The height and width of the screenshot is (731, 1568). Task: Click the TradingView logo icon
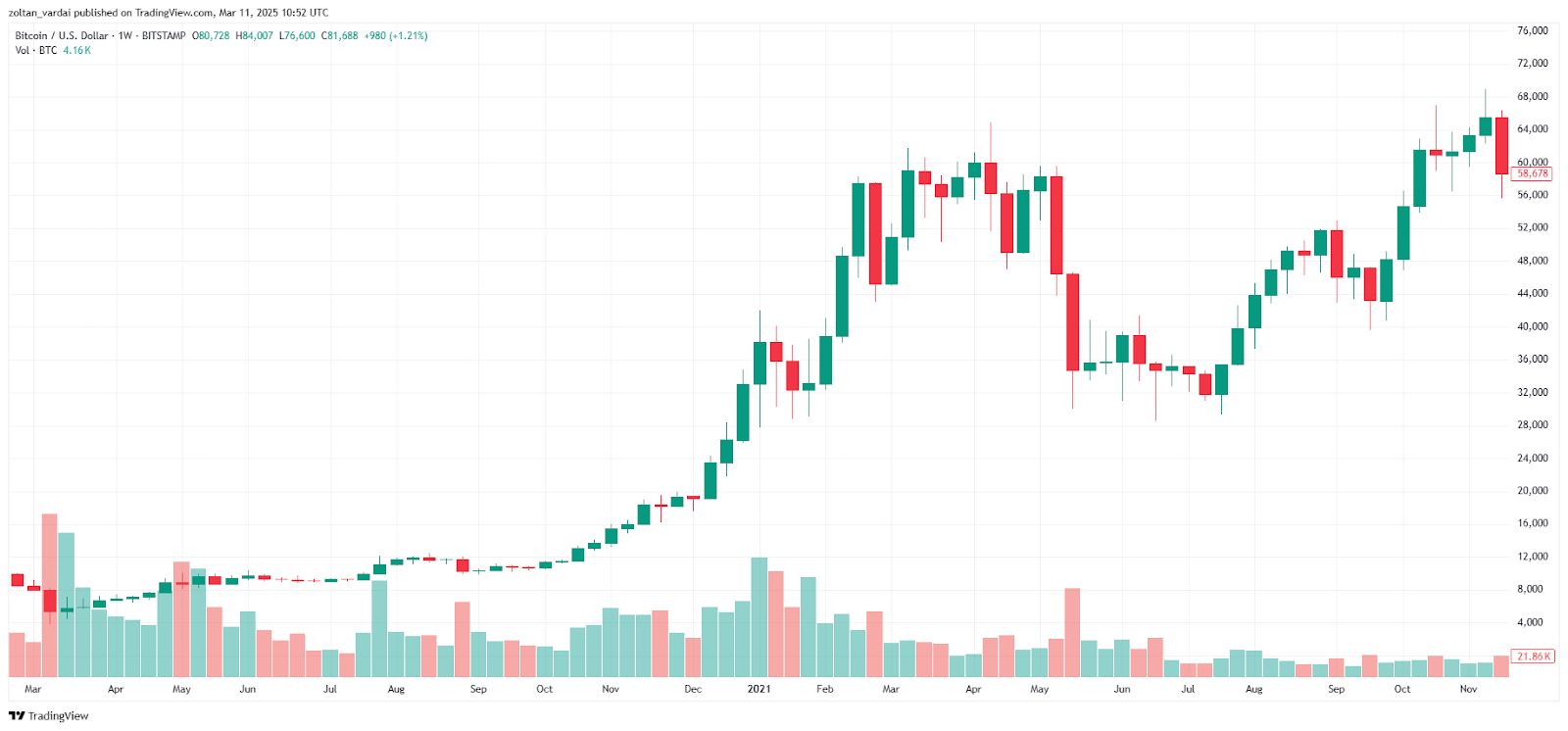(x=16, y=716)
